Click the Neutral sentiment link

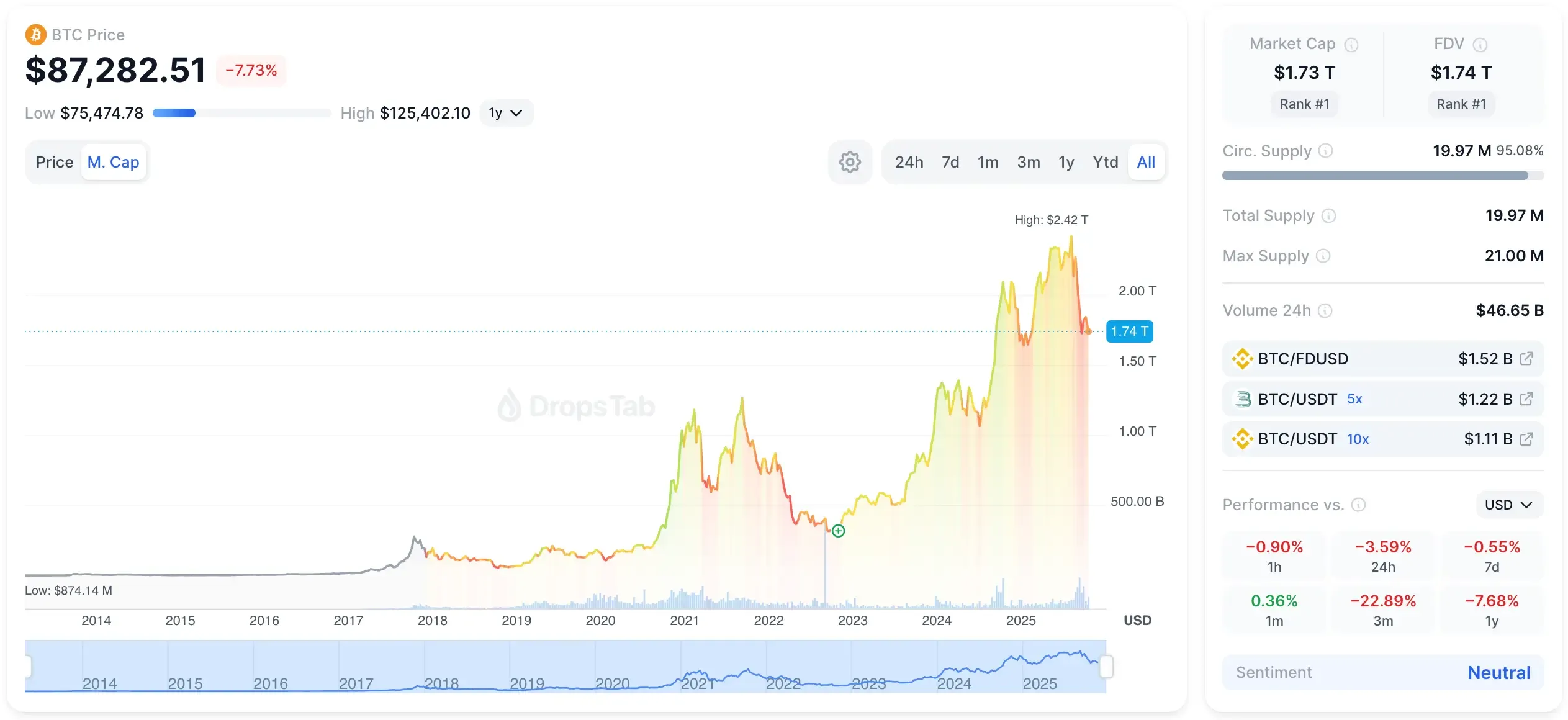(x=1498, y=672)
